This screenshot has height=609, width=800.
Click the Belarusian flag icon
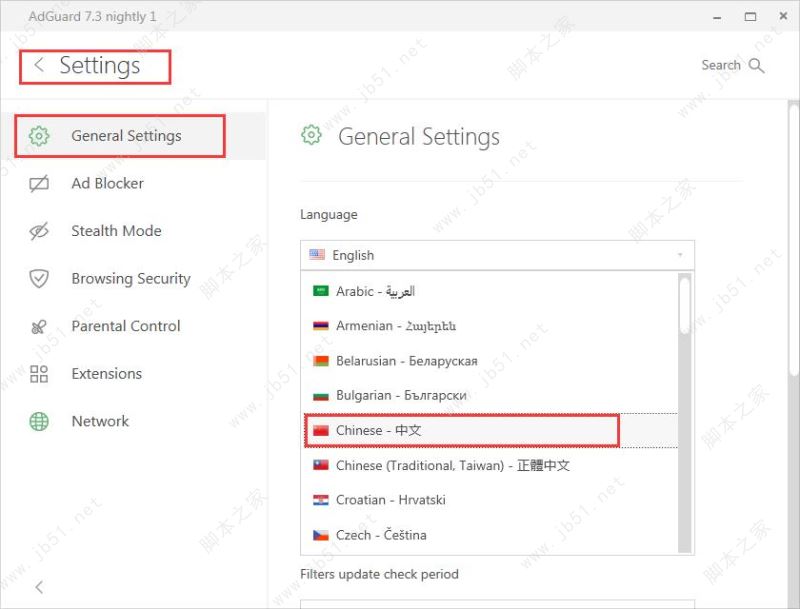pos(320,361)
